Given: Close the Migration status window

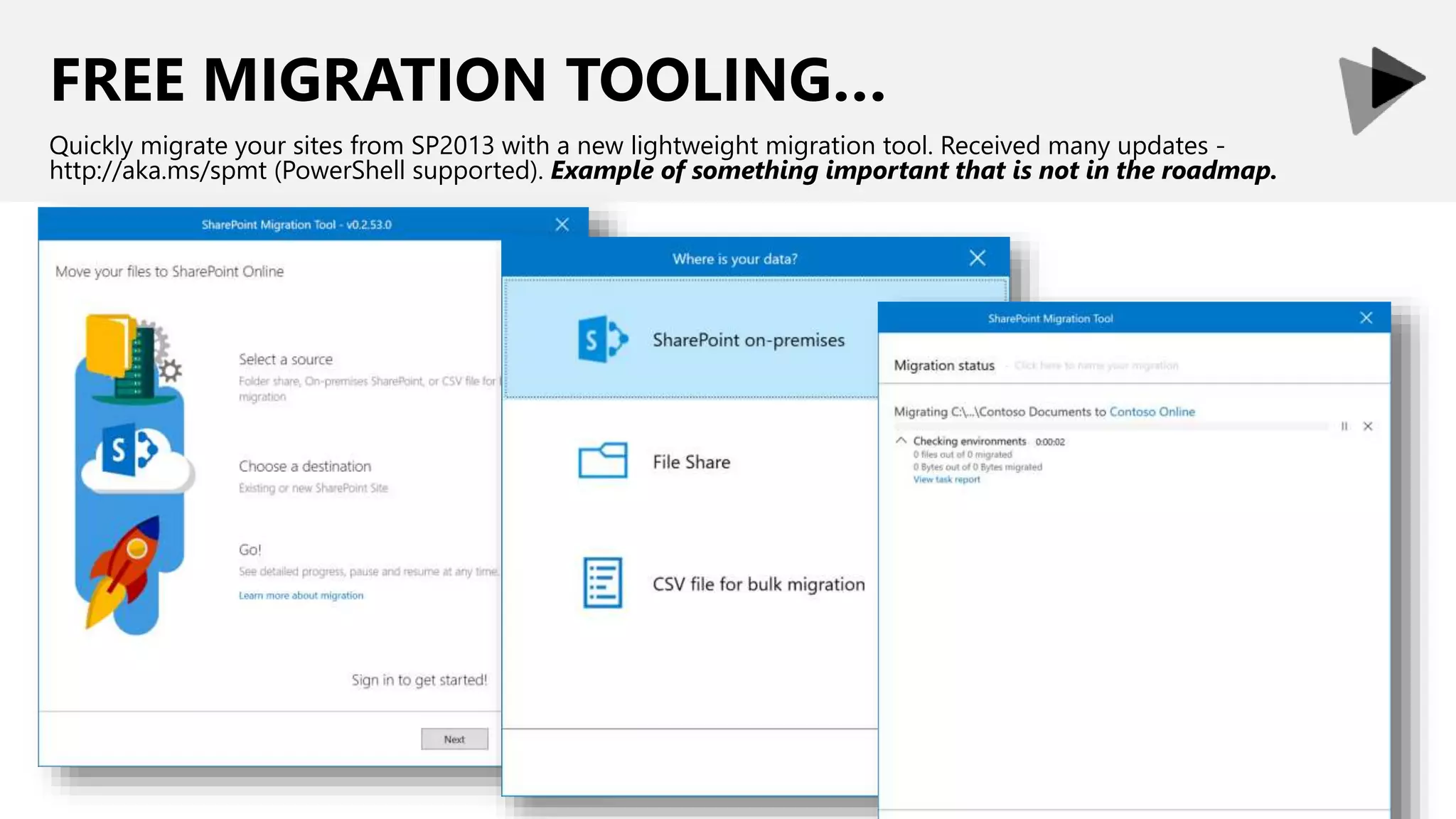Looking at the screenshot, I should (x=1366, y=318).
